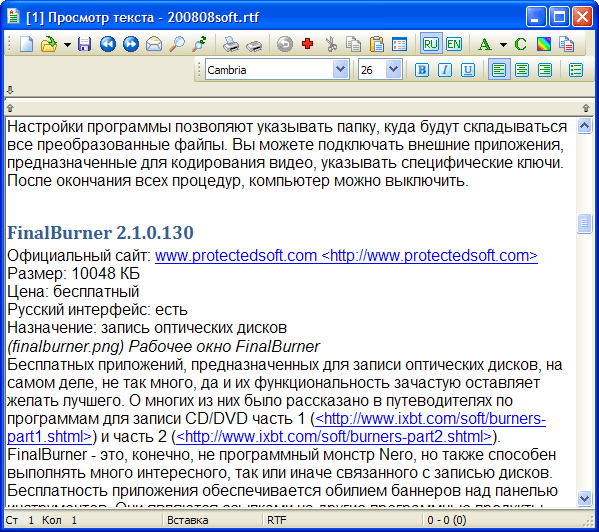Switch to RU language encoding
Screen dimensions: 599x532
tap(431, 44)
